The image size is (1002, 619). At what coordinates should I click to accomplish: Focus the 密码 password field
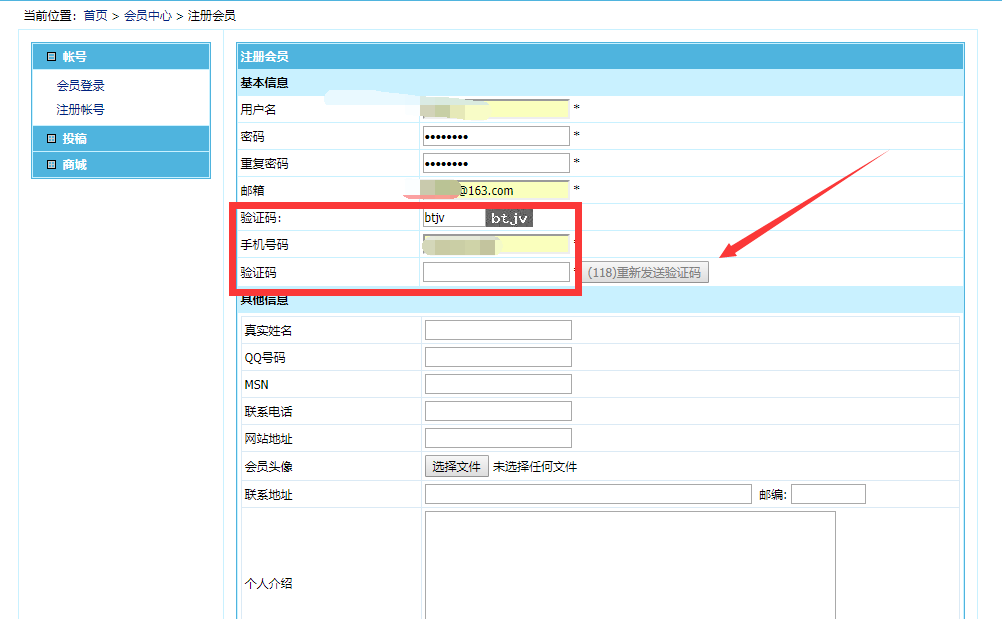[496, 136]
